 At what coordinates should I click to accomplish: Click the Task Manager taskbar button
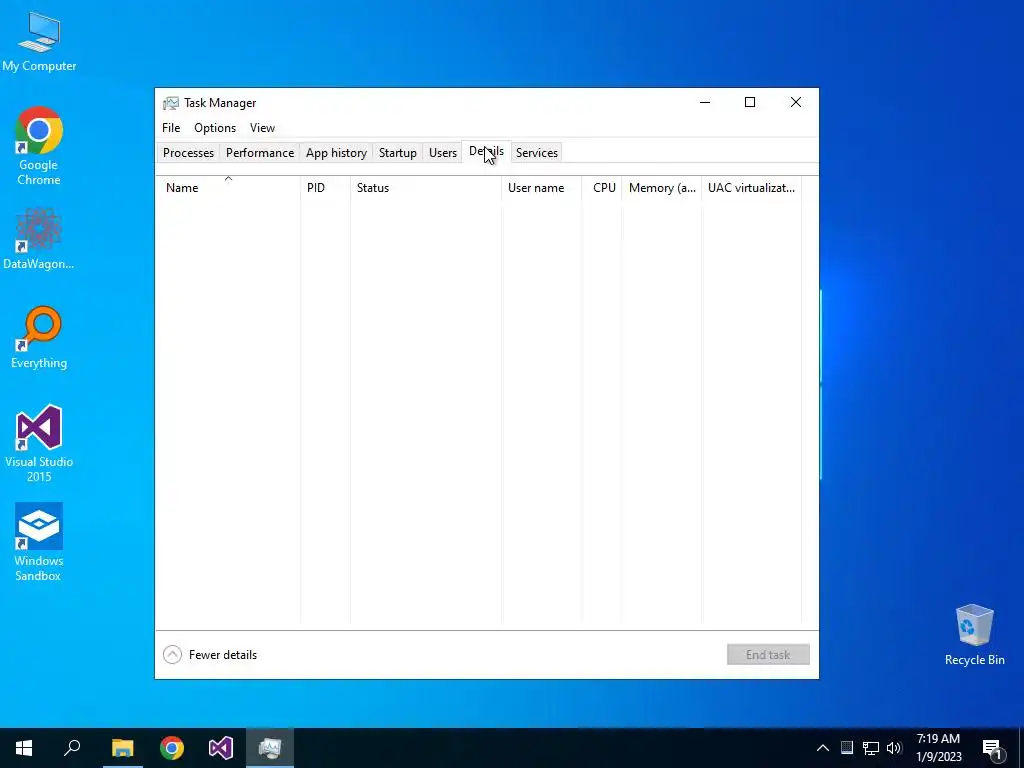tap(270, 748)
